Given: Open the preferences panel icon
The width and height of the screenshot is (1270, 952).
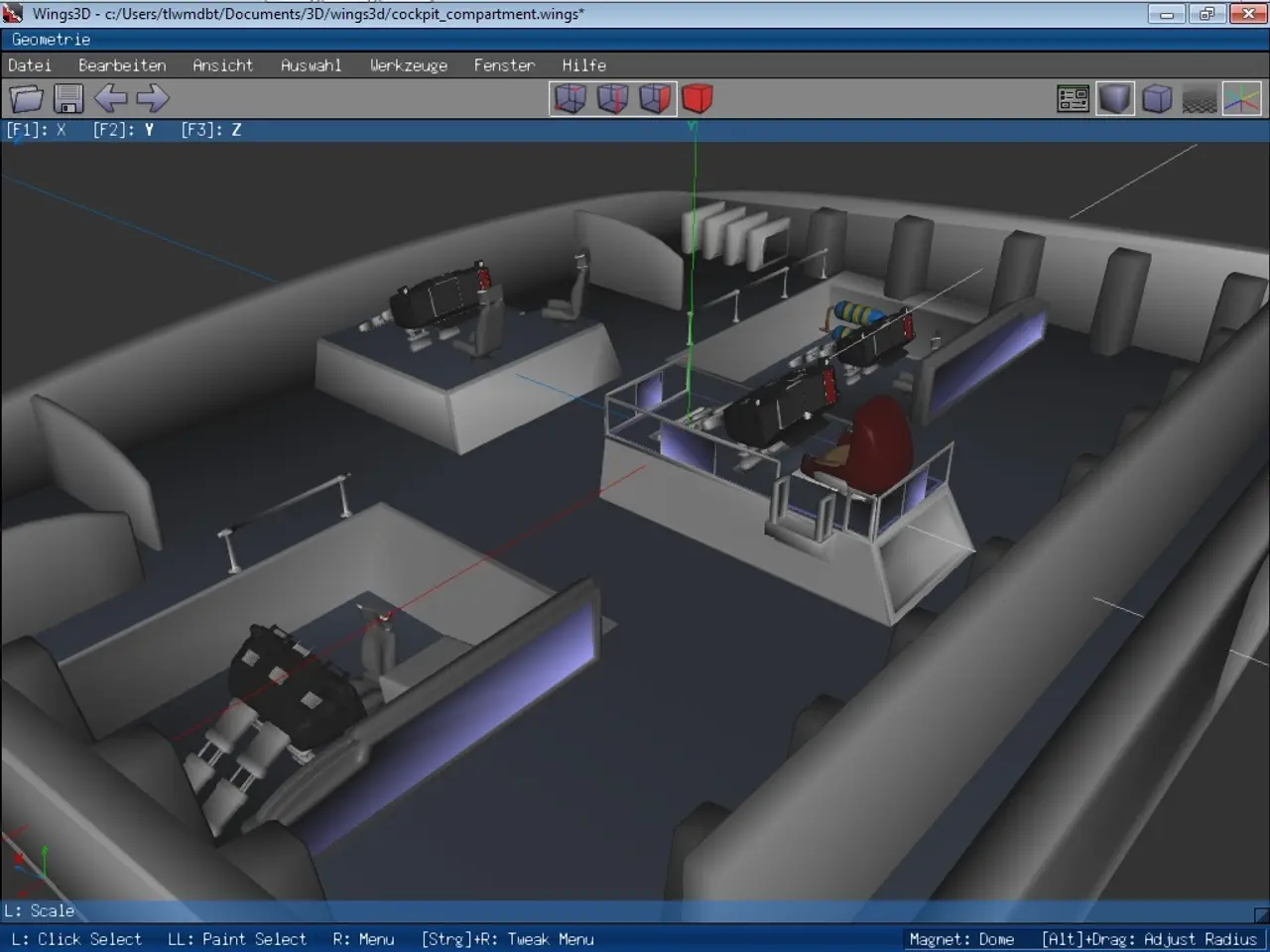Looking at the screenshot, I should [x=1073, y=98].
